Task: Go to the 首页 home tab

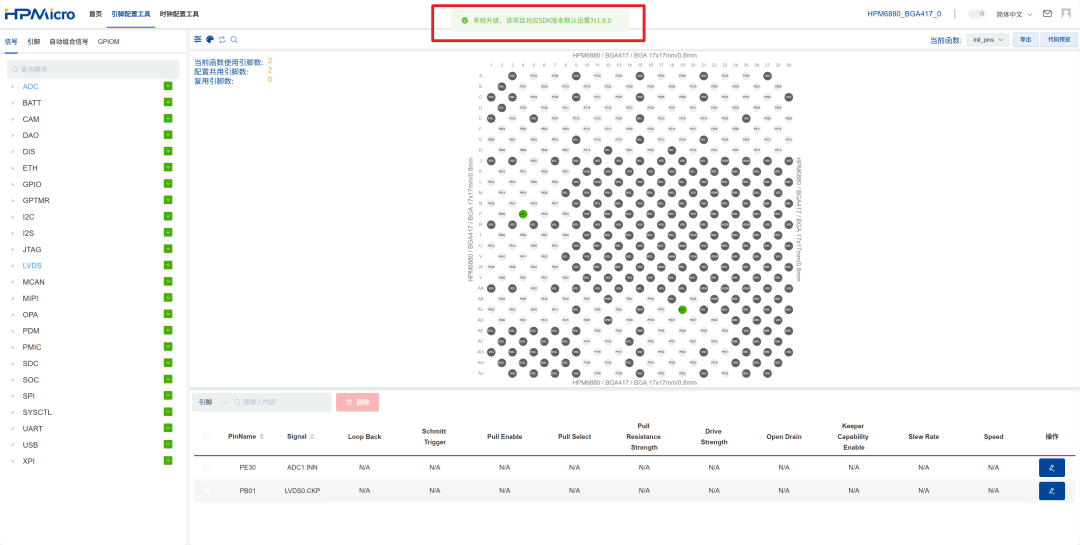Action: click(x=96, y=14)
